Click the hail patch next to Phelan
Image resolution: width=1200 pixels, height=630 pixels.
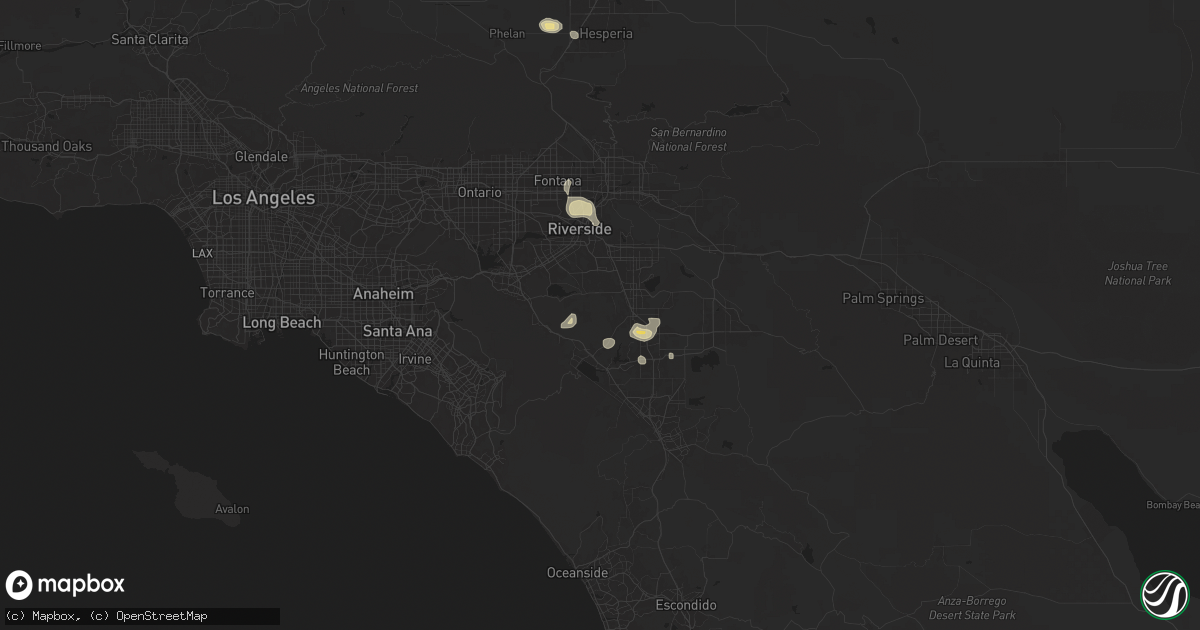pos(549,25)
